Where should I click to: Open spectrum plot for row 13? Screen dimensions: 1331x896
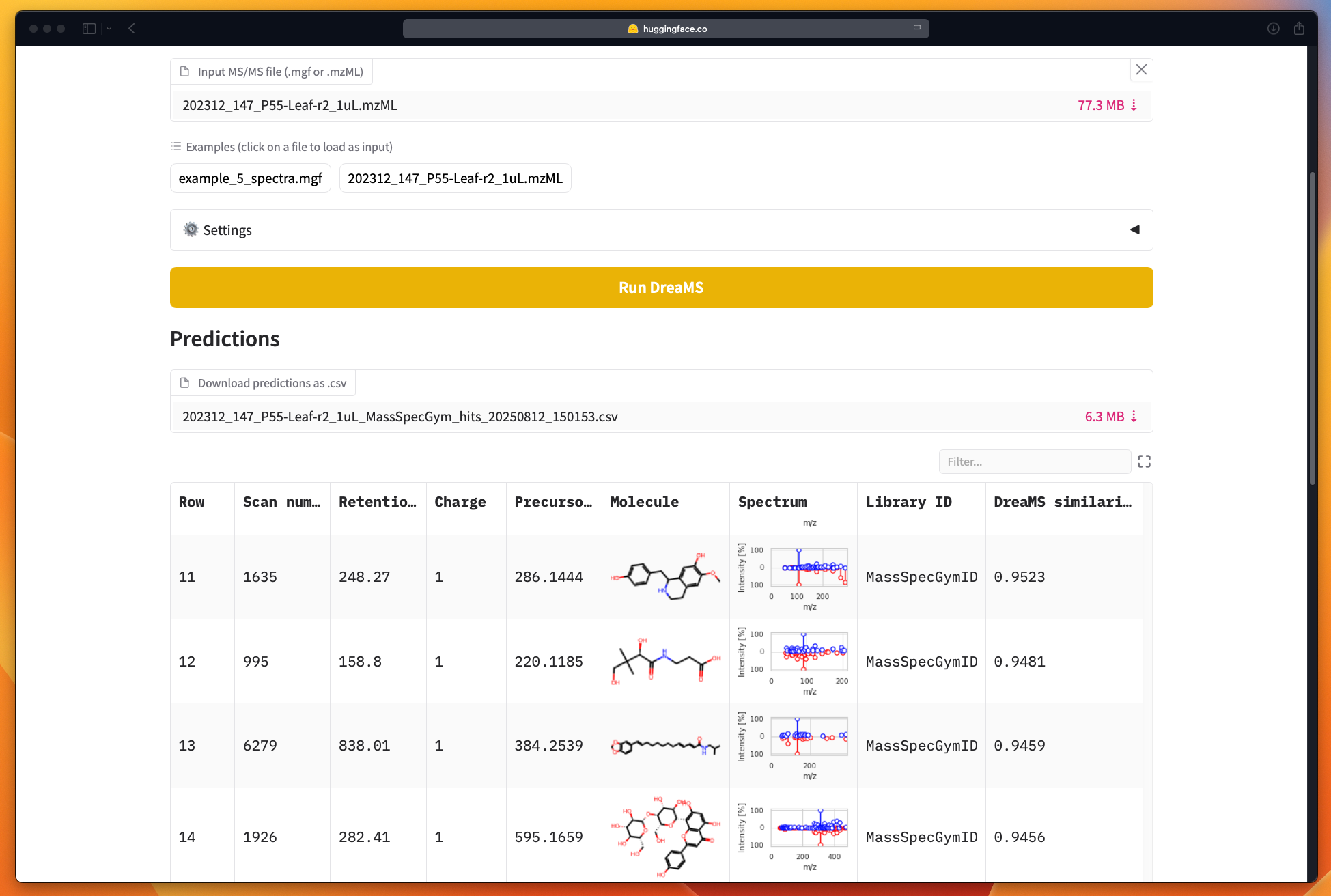coord(793,745)
